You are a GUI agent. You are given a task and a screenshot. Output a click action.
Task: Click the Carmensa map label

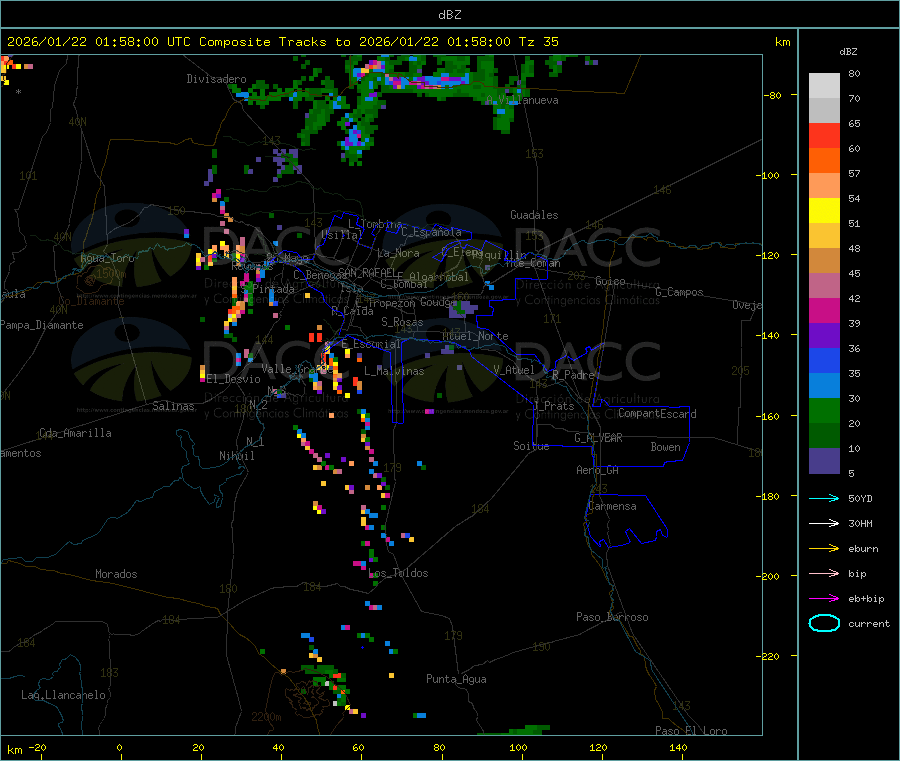pyautogui.click(x=612, y=506)
